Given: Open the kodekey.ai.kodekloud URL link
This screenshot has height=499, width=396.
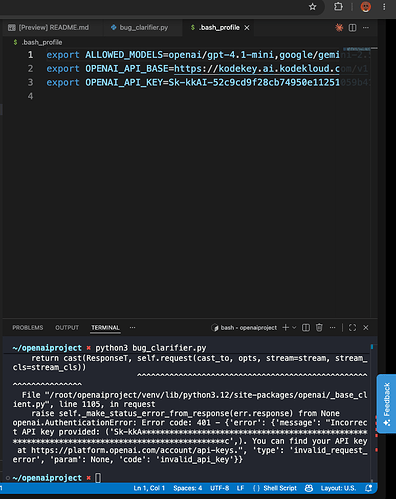Looking at the screenshot, I should pyautogui.click(x=257, y=69).
